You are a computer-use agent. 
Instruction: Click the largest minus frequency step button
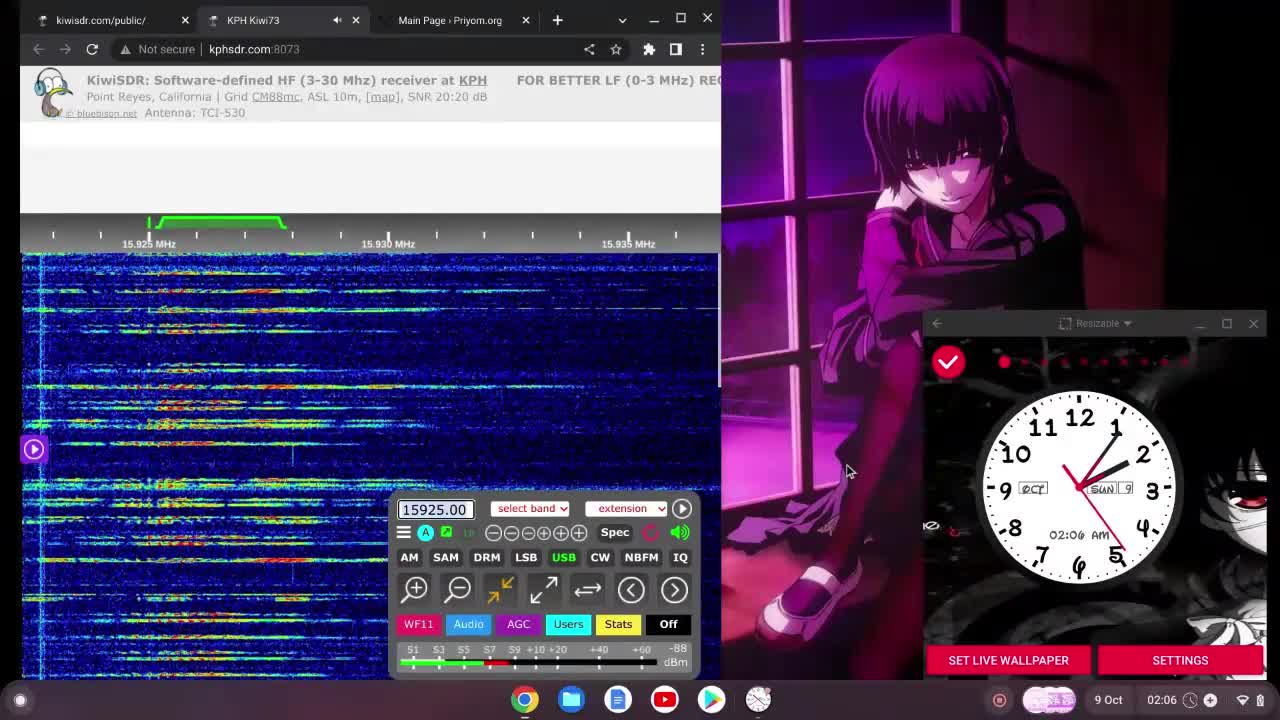pyautogui.click(x=493, y=533)
